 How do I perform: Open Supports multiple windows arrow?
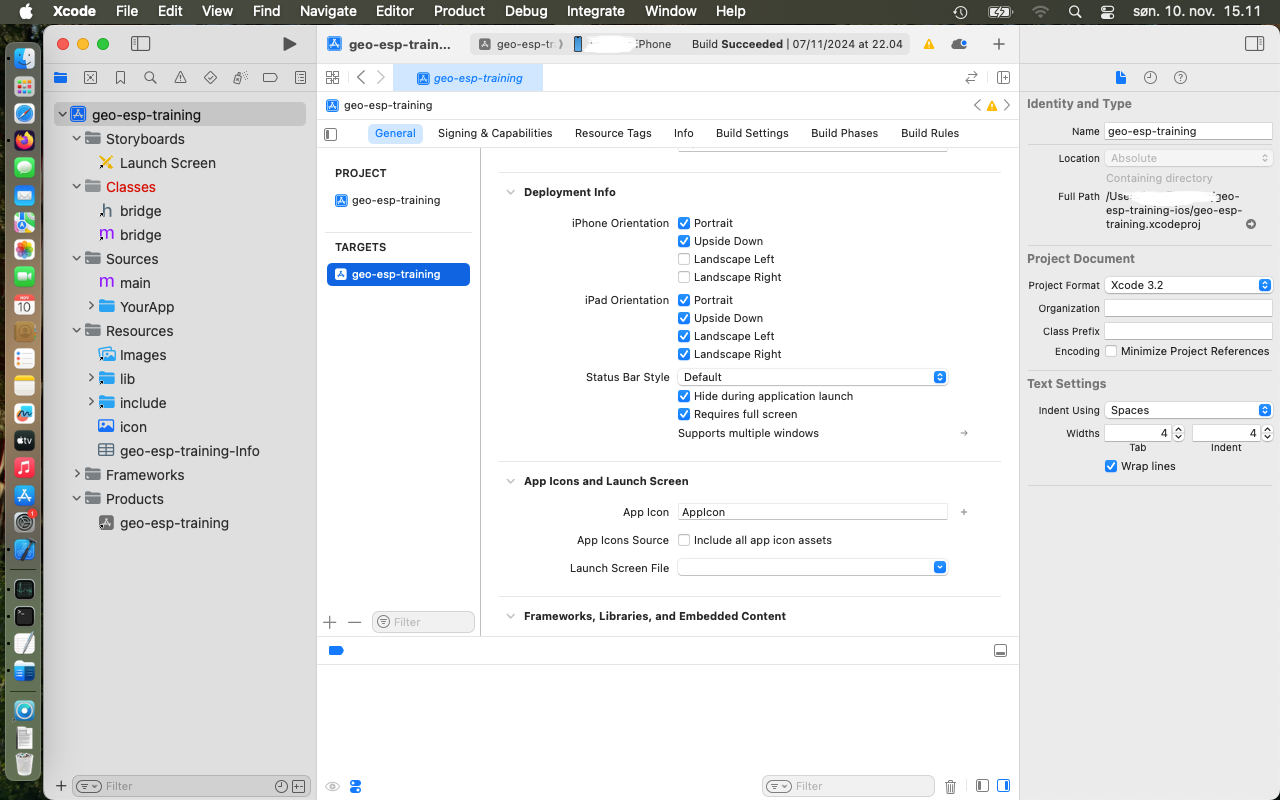coord(964,433)
